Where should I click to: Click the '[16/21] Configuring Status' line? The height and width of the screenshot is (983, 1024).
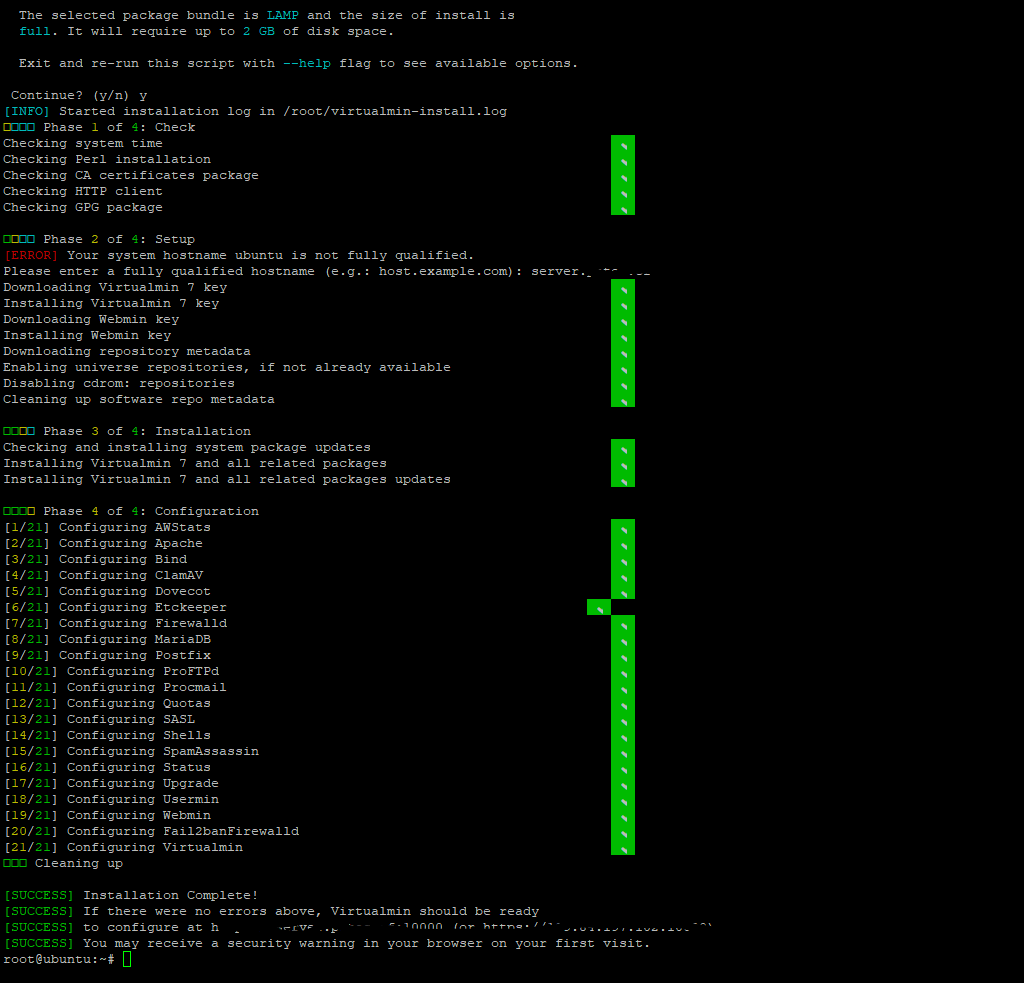pos(107,767)
